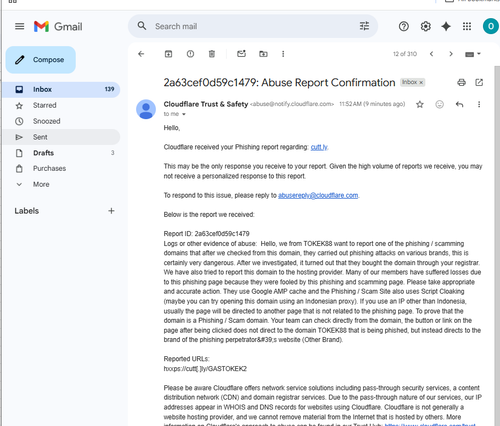Click the Gmail logo
Image resolution: width=500 pixels, height=426 pixels.
[x=58, y=26]
